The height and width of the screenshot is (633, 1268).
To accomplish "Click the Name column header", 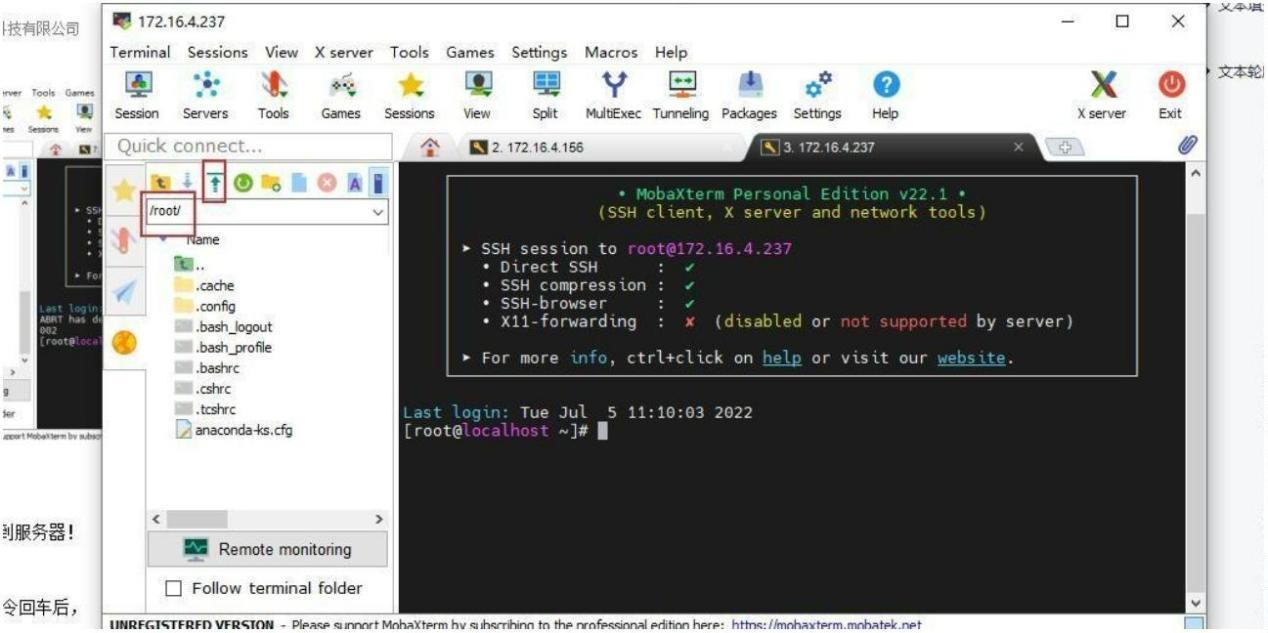I will click(x=203, y=240).
